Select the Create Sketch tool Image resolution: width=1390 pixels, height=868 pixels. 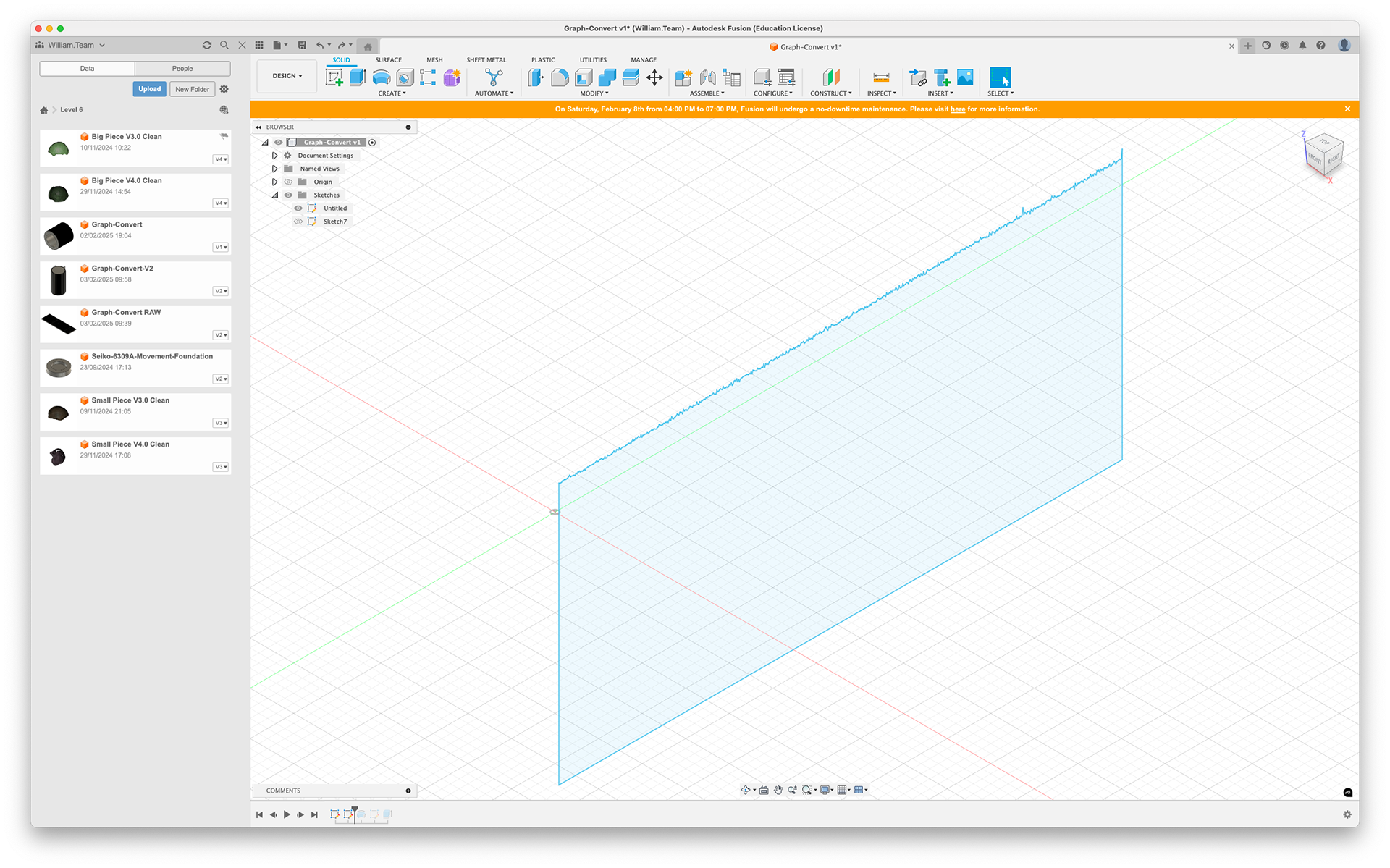pyautogui.click(x=334, y=77)
